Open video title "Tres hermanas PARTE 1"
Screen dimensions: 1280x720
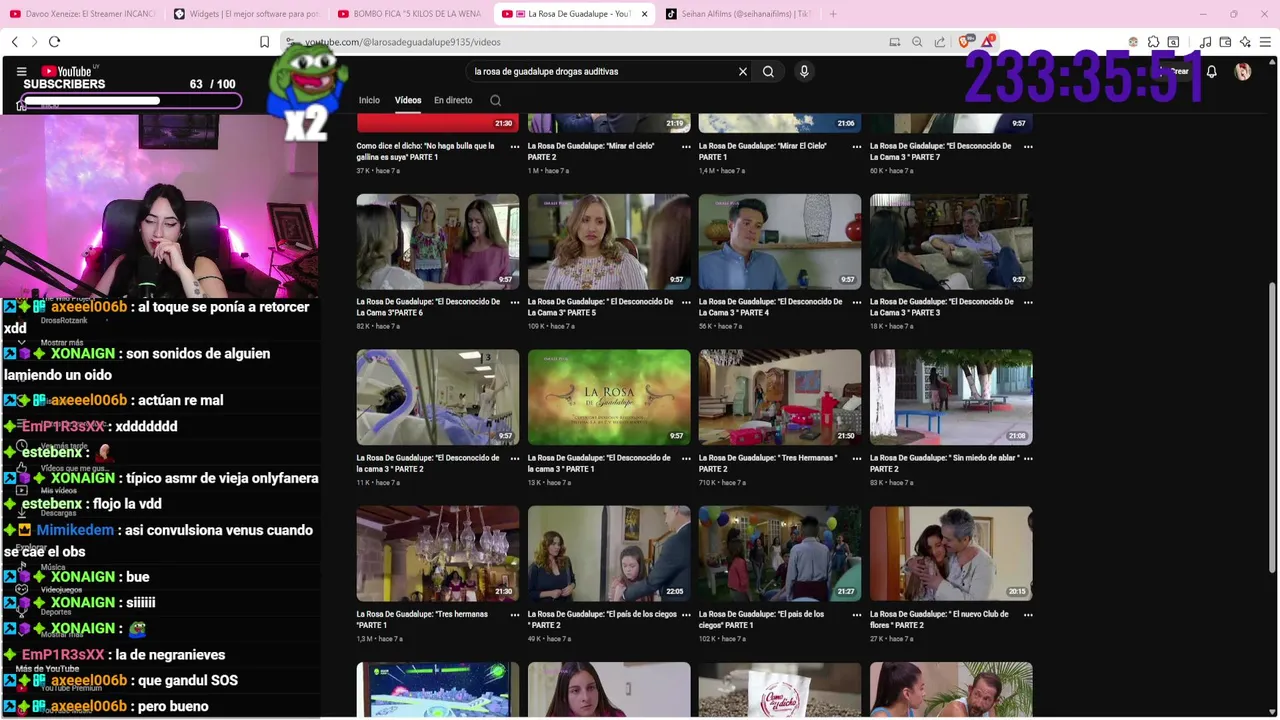tap(422, 619)
